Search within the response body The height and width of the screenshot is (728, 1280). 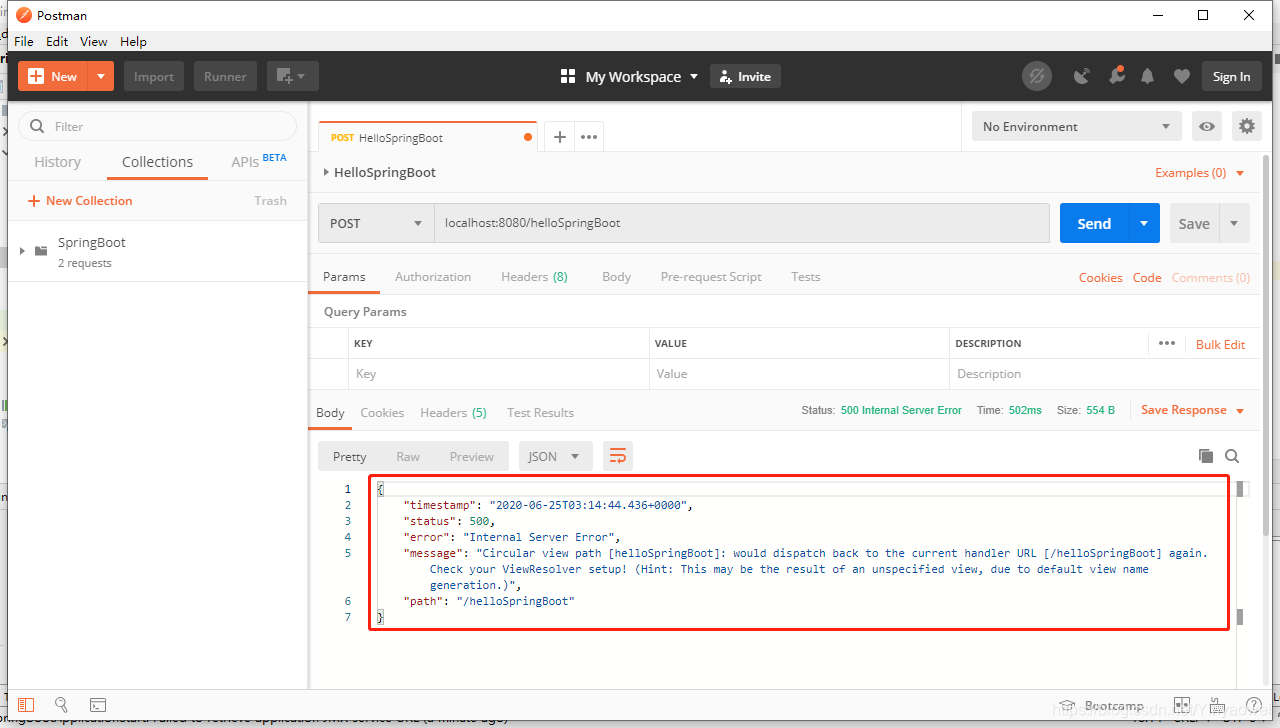pyautogui.click(x=1232, y=456)
